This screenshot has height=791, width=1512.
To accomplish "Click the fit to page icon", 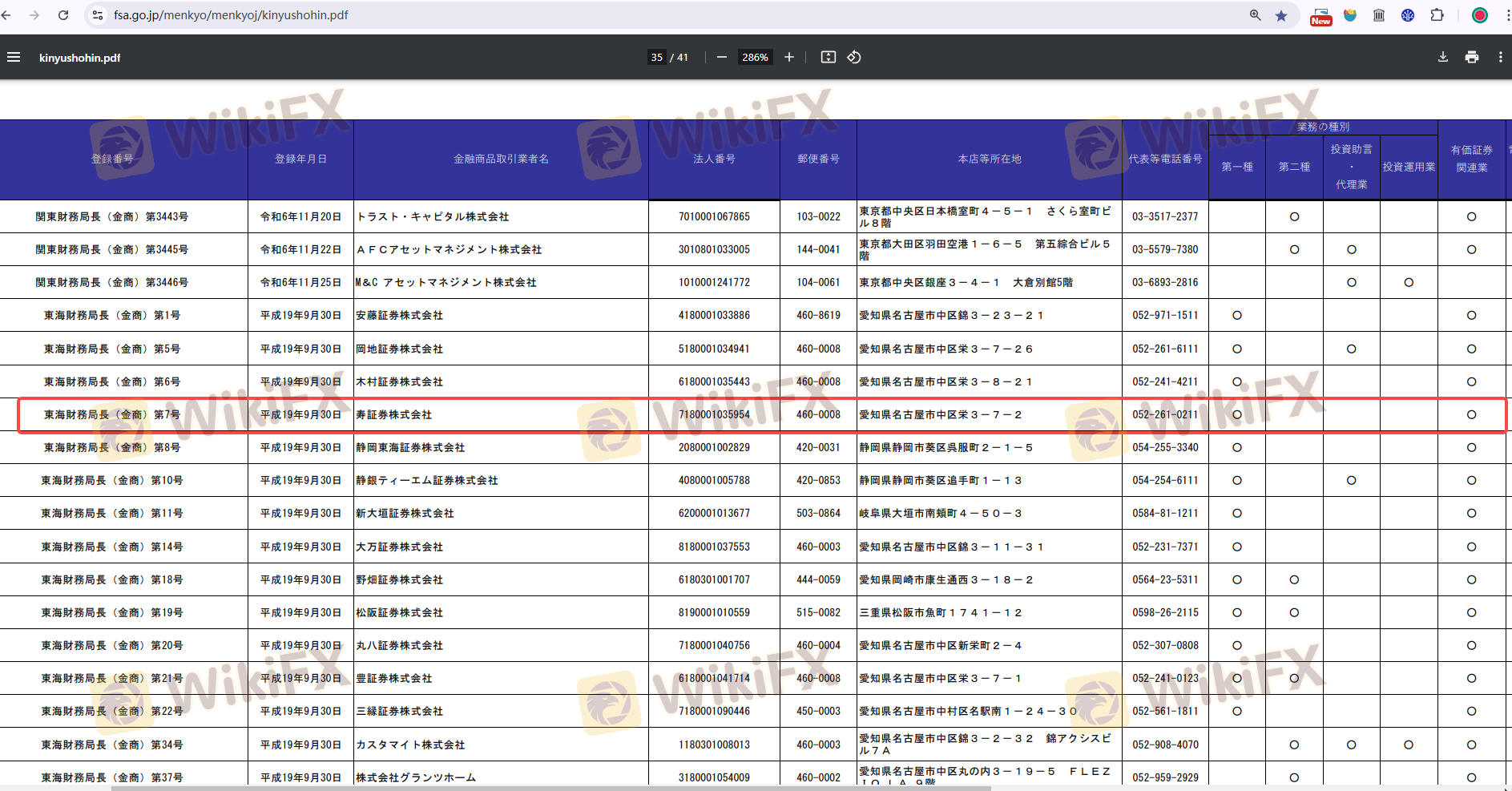I will (x=829, y=57).
